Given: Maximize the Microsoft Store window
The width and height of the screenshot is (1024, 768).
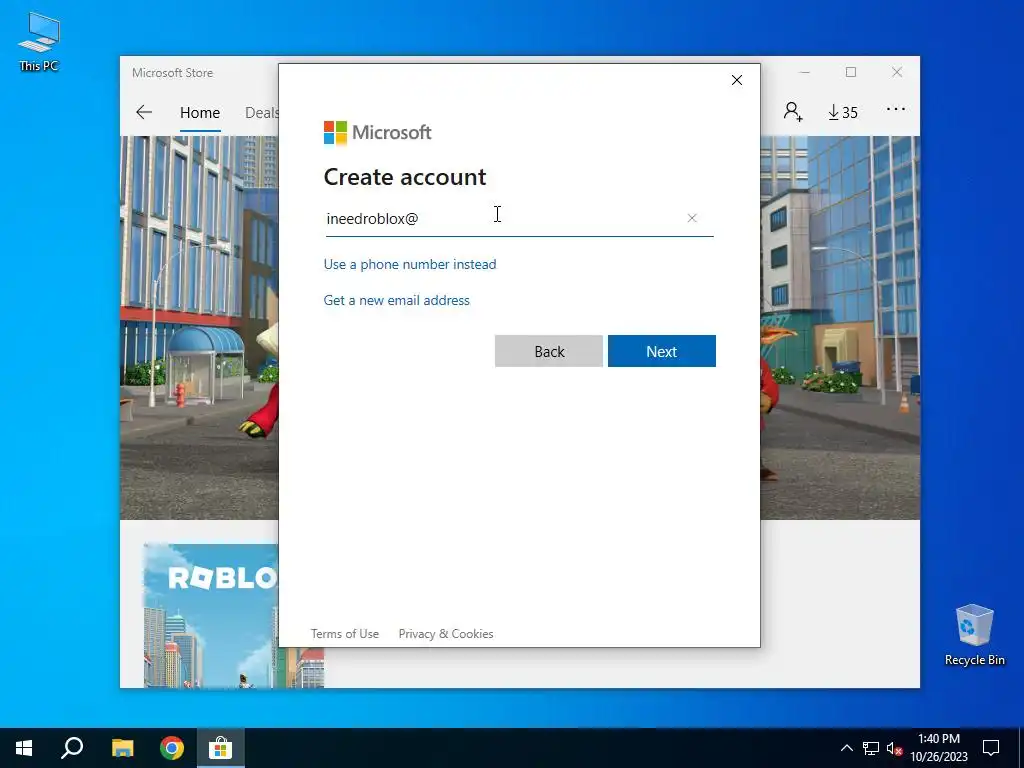Looking at the screenshot, I should (850, 72).
